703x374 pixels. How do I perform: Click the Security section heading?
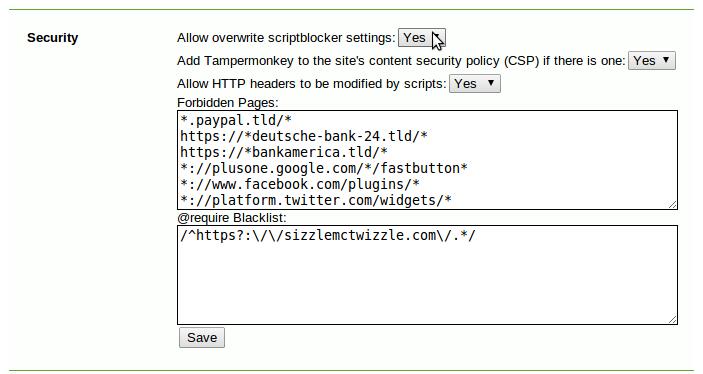tap(52, 38)
